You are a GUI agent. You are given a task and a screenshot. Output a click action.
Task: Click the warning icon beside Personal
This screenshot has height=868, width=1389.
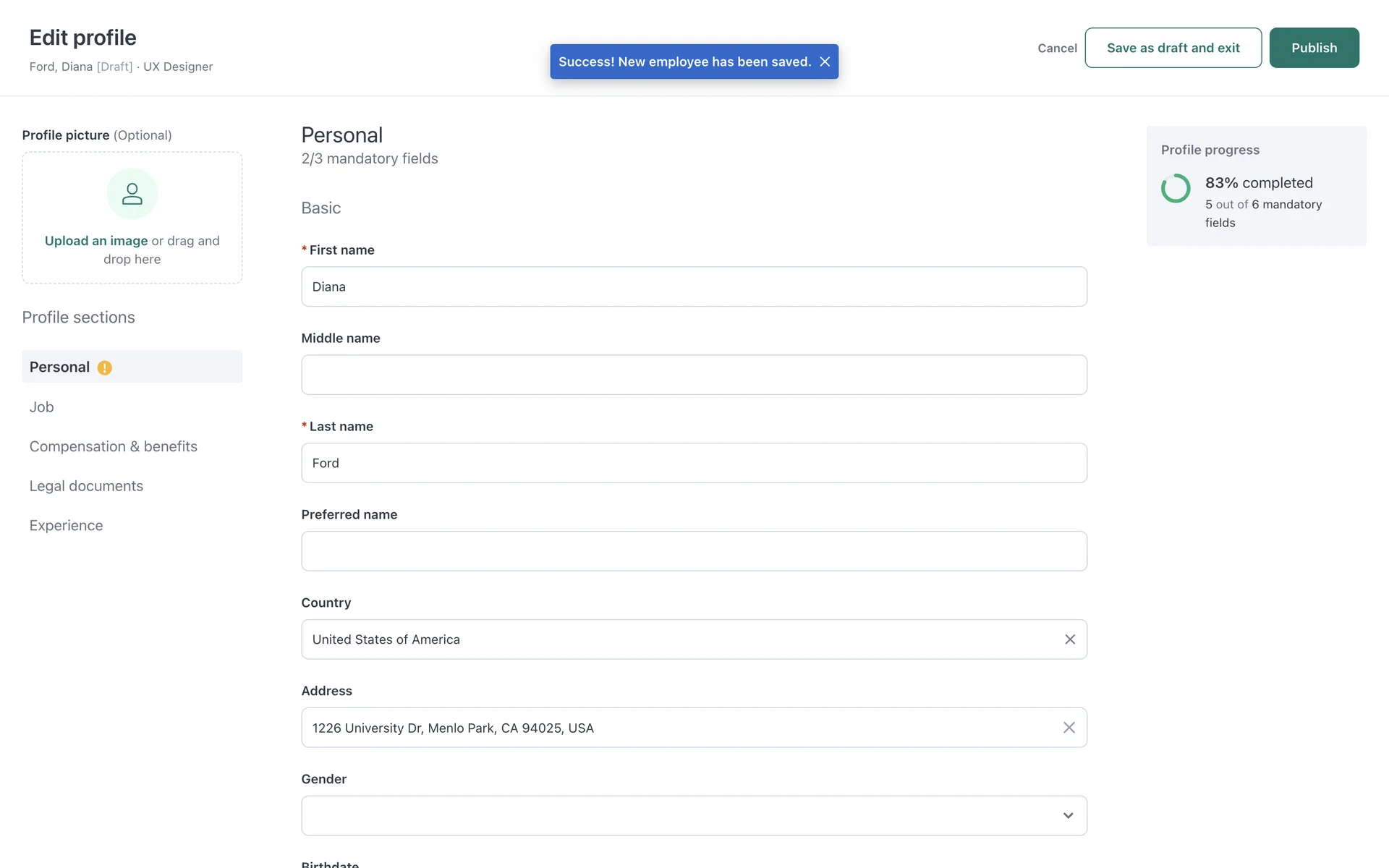pos(105,368)
